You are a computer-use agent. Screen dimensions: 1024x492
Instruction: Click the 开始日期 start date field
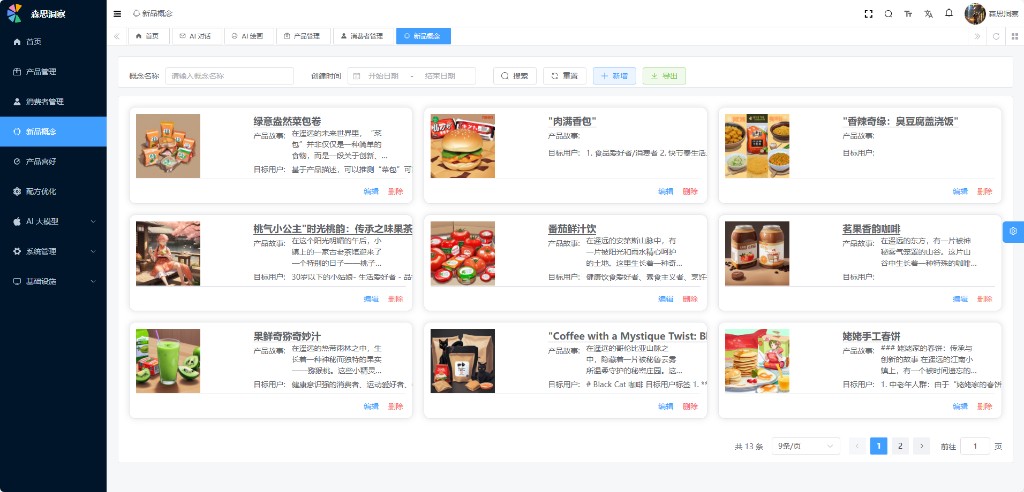point(383,76)
